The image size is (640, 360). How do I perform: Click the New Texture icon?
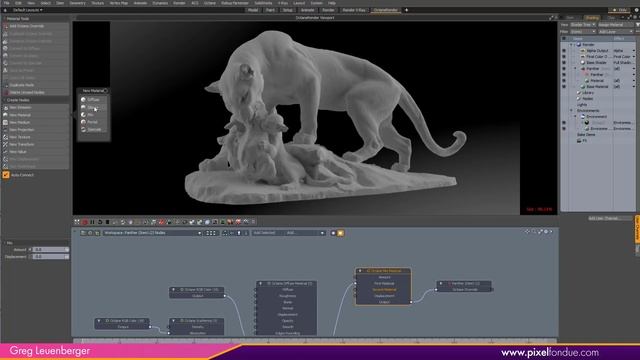(x=5, y=137)
